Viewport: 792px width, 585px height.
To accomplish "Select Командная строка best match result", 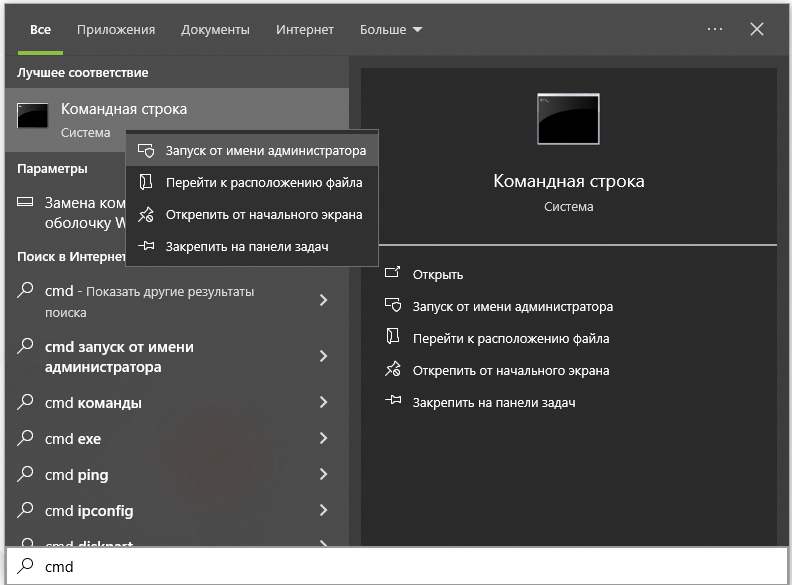I will tap(177, 120).
